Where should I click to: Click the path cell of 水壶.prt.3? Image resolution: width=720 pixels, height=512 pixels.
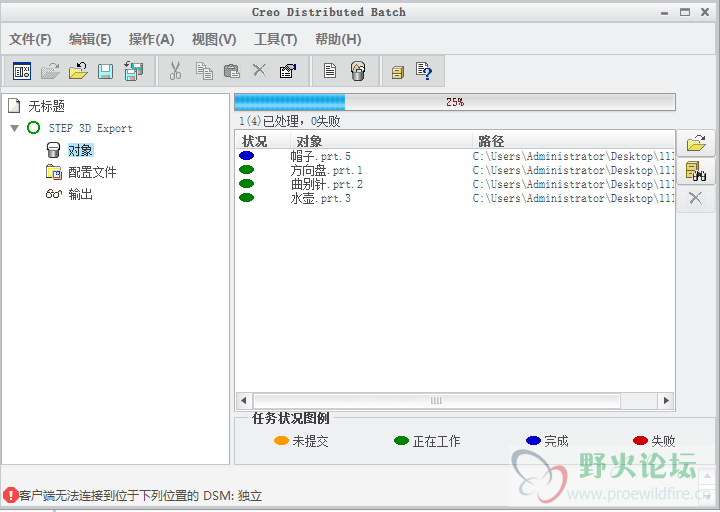[574, 198]
